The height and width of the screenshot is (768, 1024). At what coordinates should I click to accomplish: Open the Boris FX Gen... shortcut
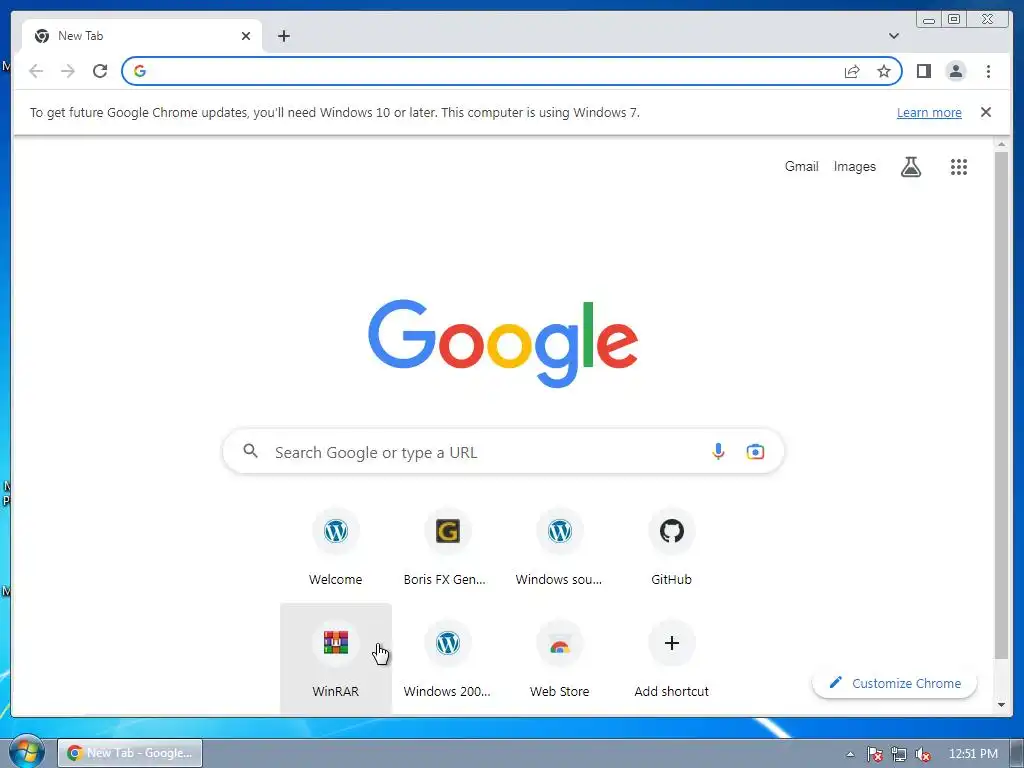pos(447,547)
